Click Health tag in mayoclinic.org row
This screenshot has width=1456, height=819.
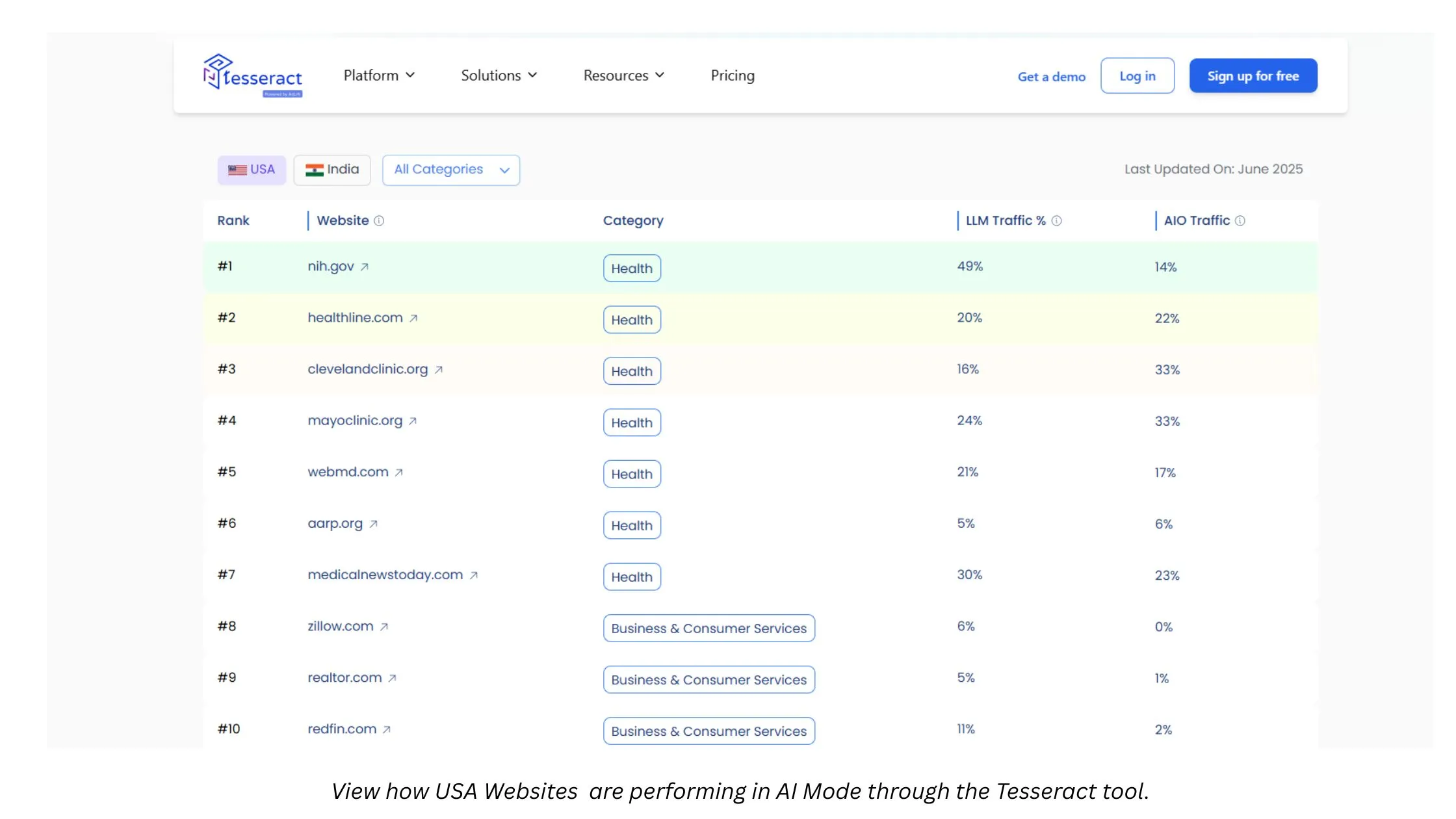click(632, 422)
